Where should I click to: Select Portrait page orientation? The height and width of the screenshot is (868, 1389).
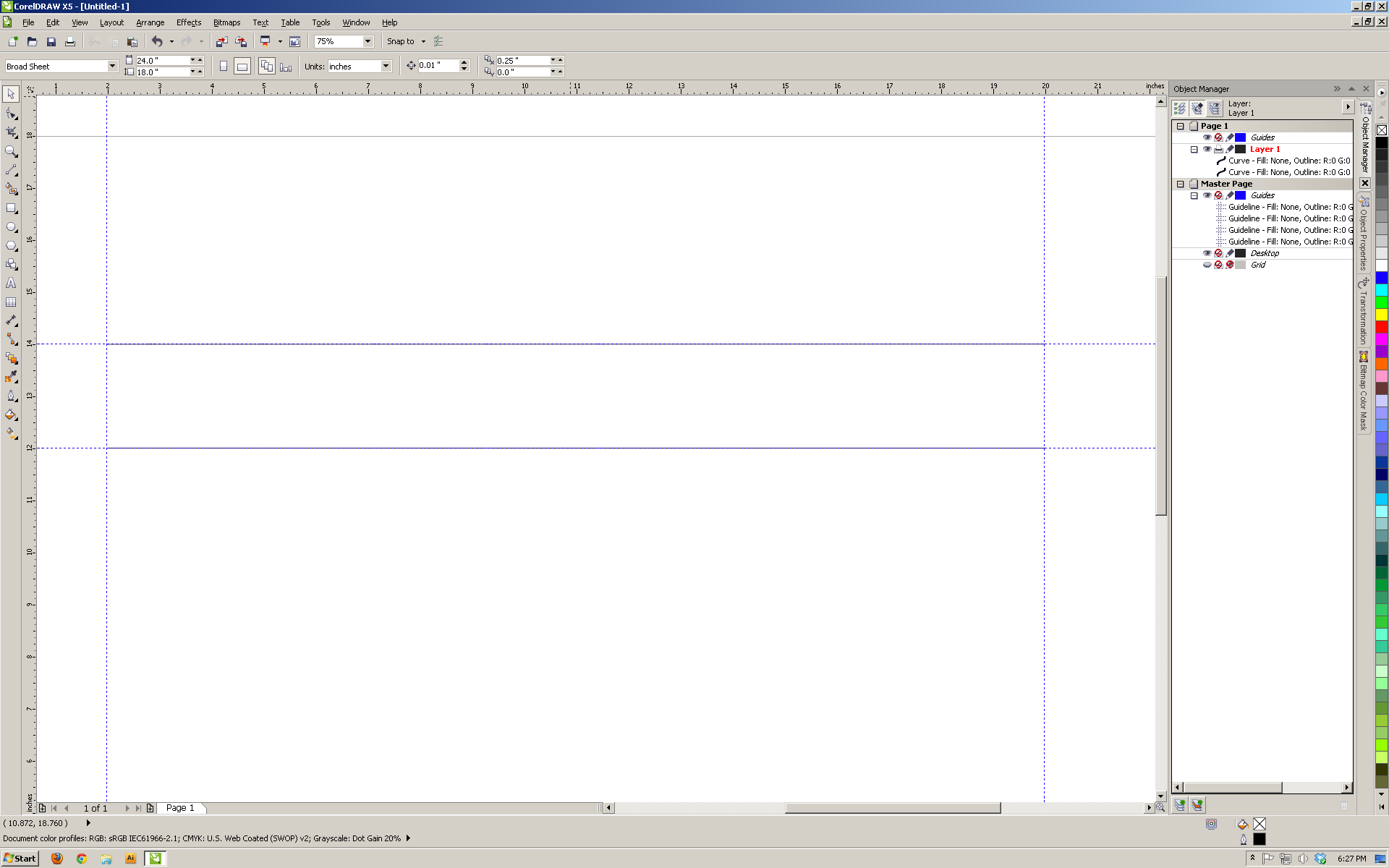[x=224, y=67]
